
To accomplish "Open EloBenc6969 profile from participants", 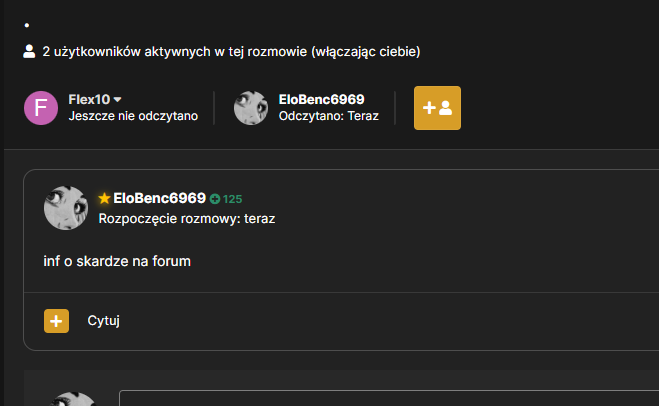I will click(322, 100).
